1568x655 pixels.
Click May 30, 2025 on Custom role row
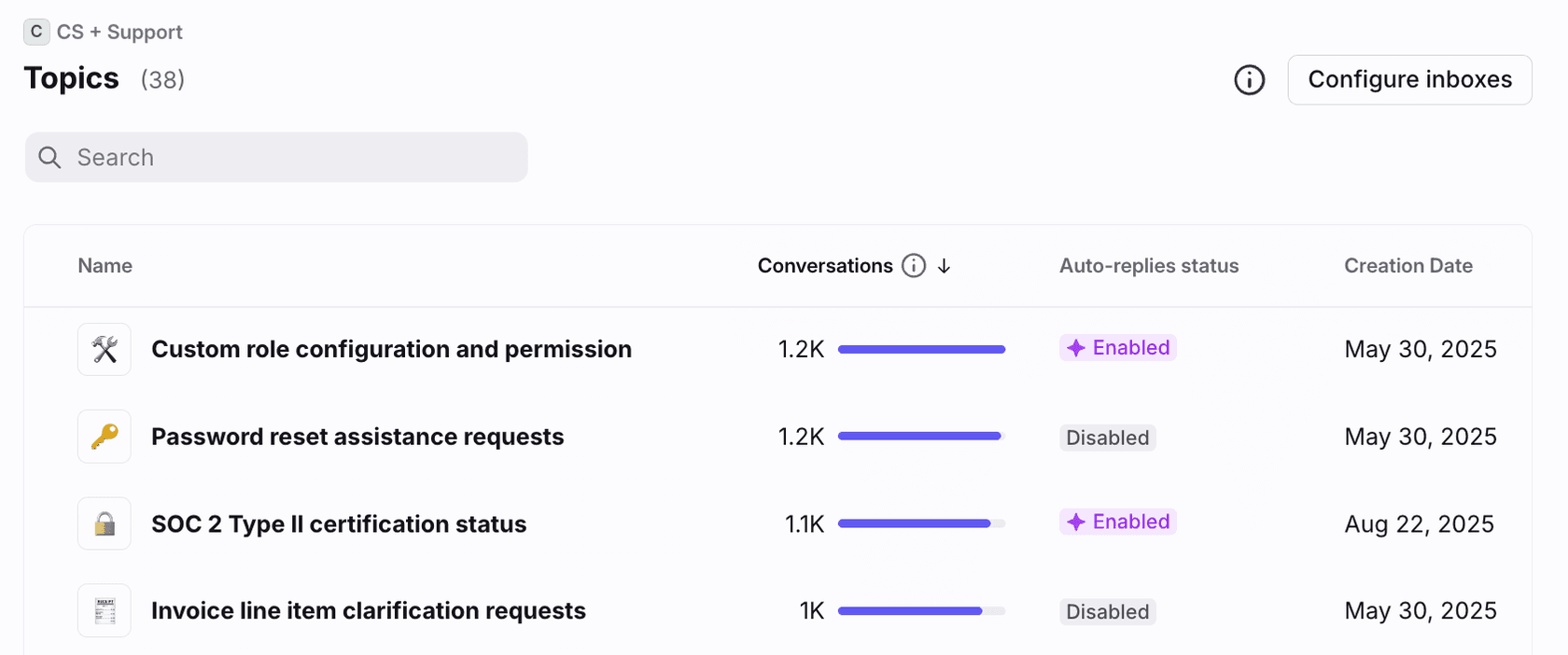coord(1421,349)
